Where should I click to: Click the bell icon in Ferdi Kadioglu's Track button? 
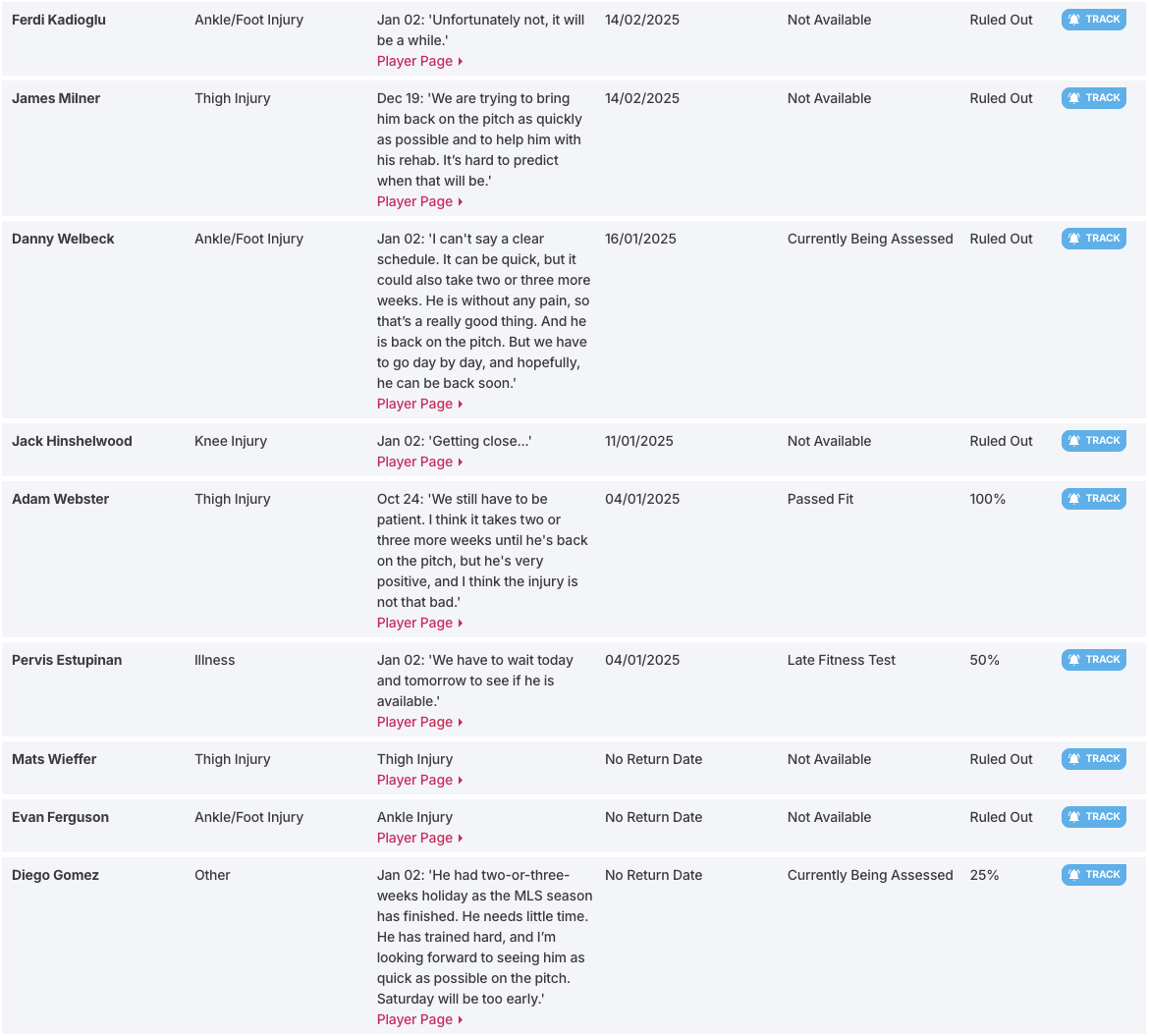[1073, 20]
